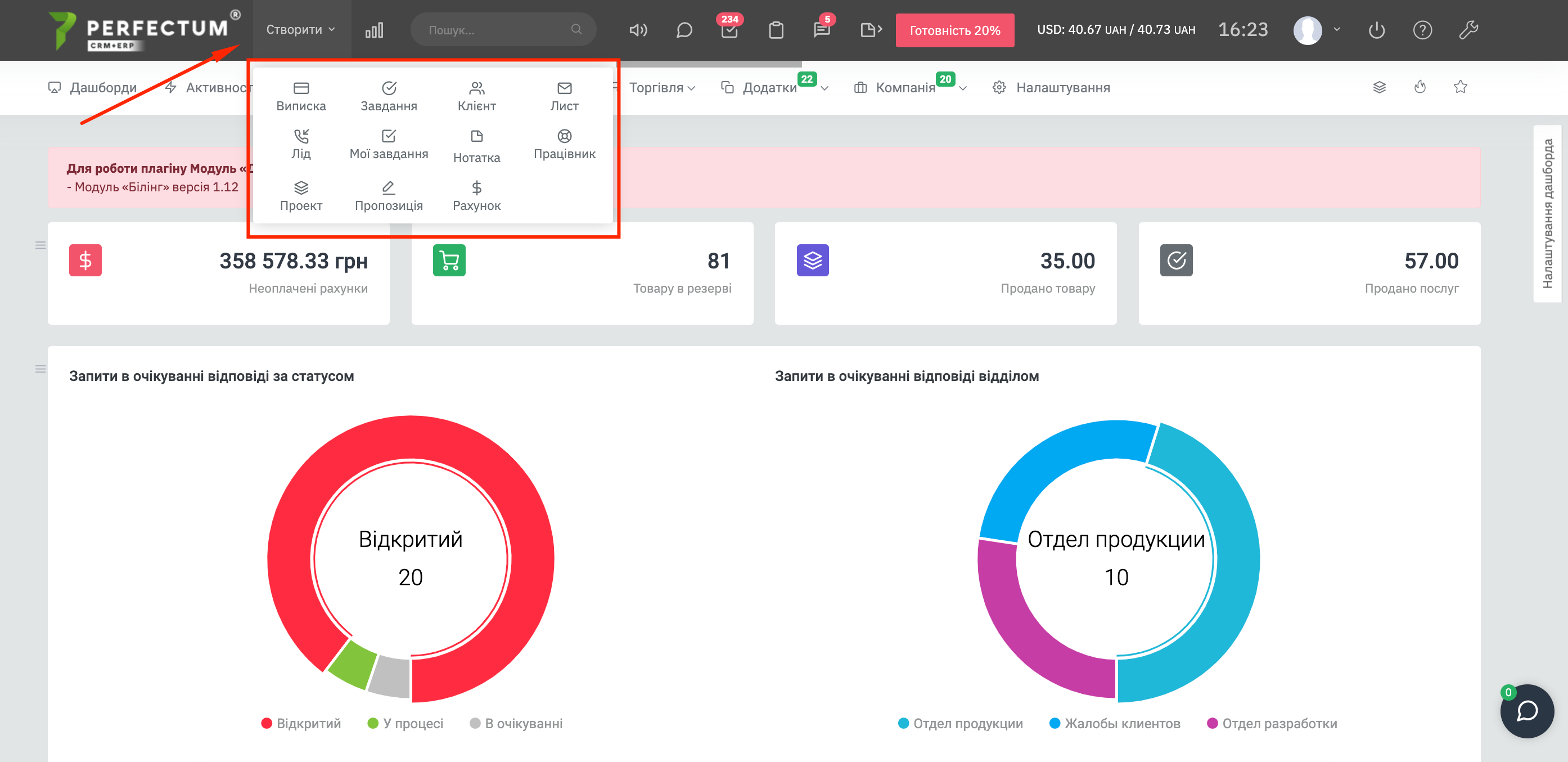Click the sound speaker icon in header

tap(637, 30)
